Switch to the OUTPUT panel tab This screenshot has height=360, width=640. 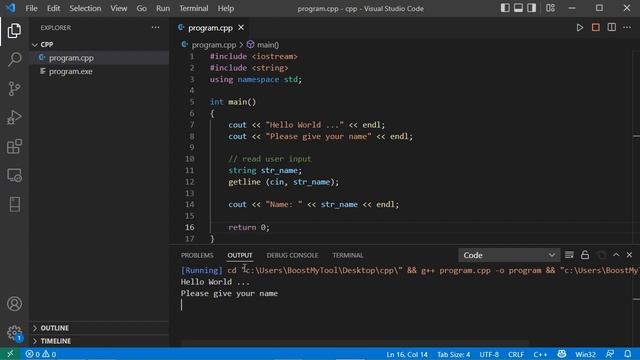[x=240, y=255]
